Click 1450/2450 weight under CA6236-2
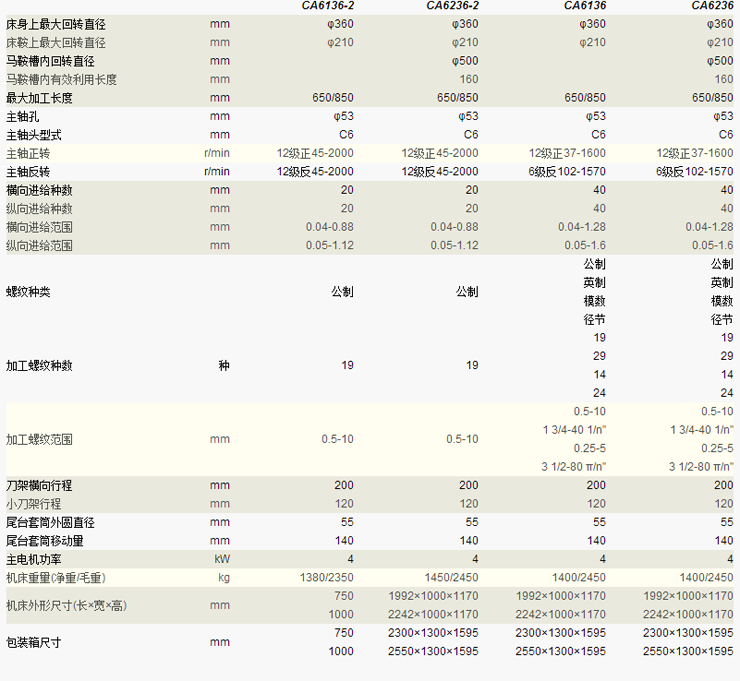This screenshot has width=740, height=681. [451, 577]
